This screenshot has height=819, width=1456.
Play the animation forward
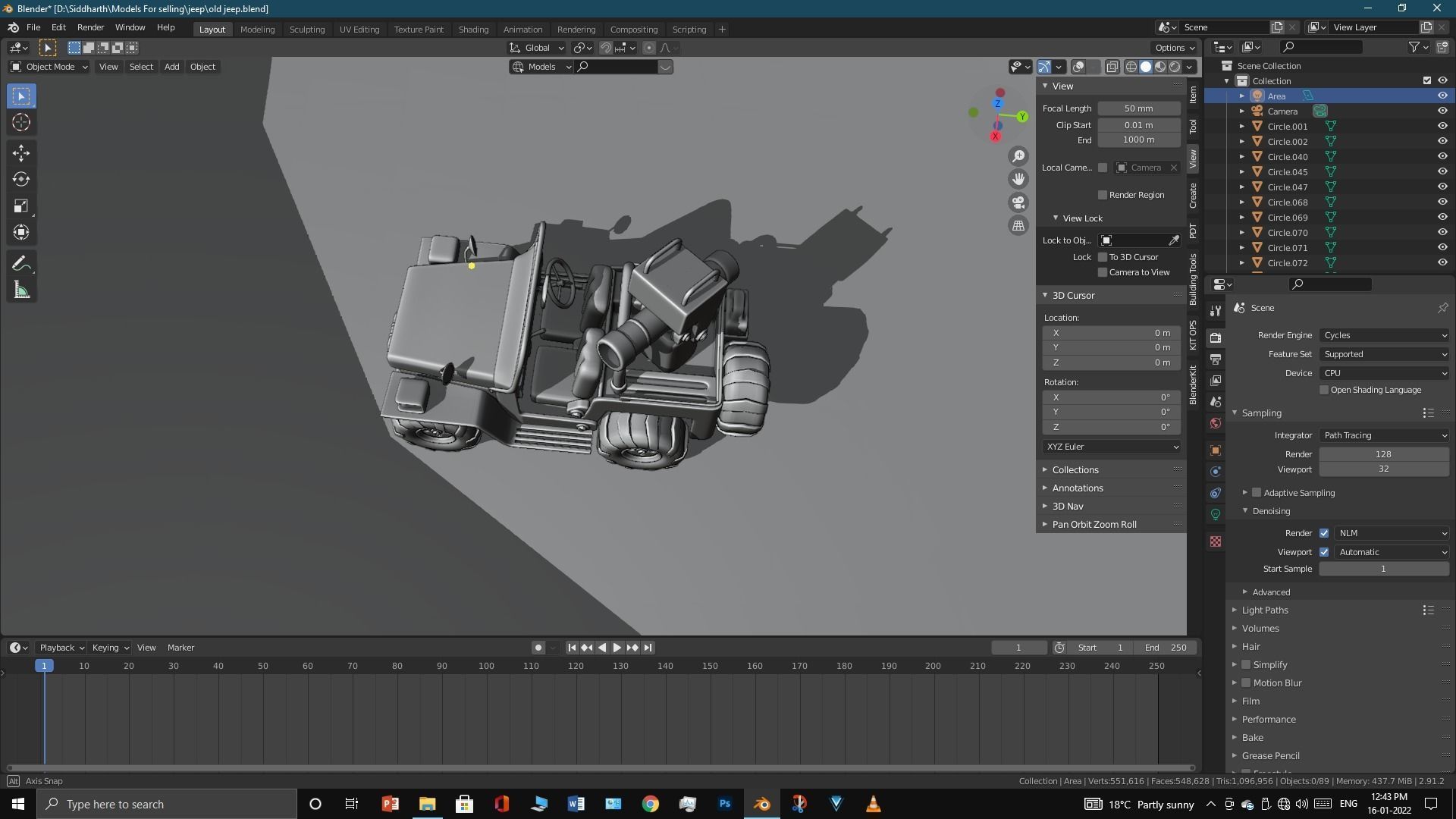[x=617, y=648]
